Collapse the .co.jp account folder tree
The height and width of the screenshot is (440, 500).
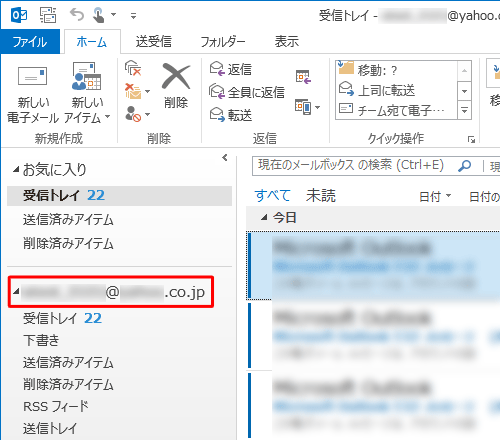coord(16,292)
